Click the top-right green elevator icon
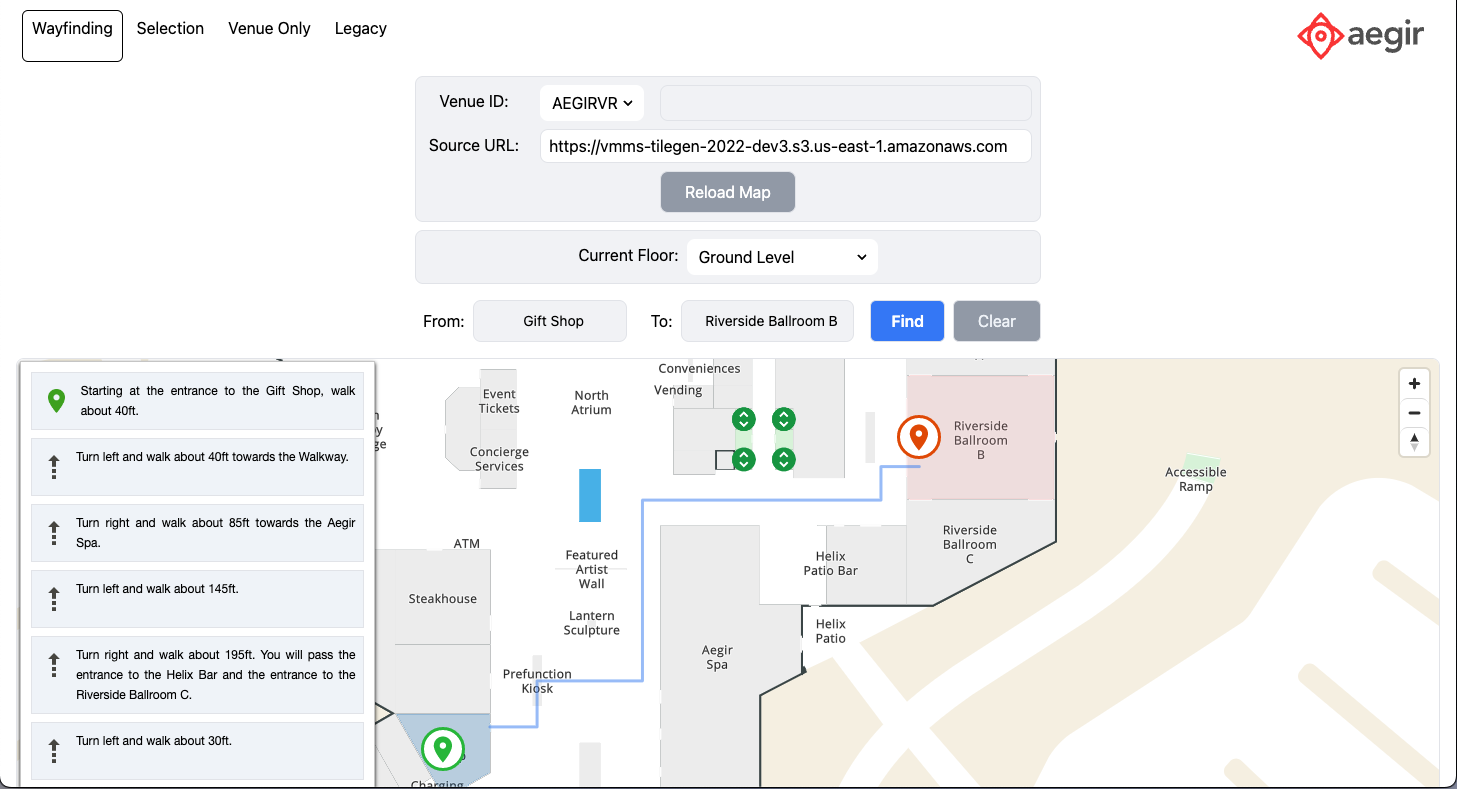Viewport: 1457px width, 789px height. pos(784,419)
